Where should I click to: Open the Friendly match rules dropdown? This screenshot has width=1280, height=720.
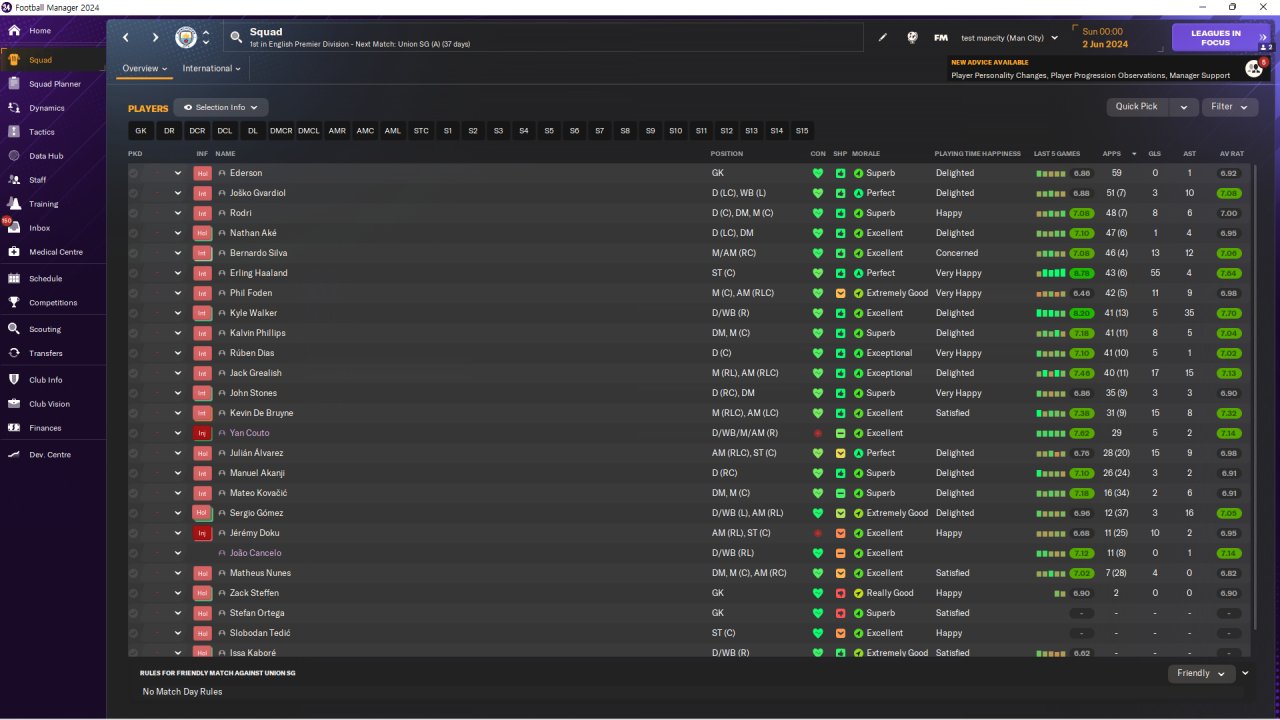pos(1201,673)
